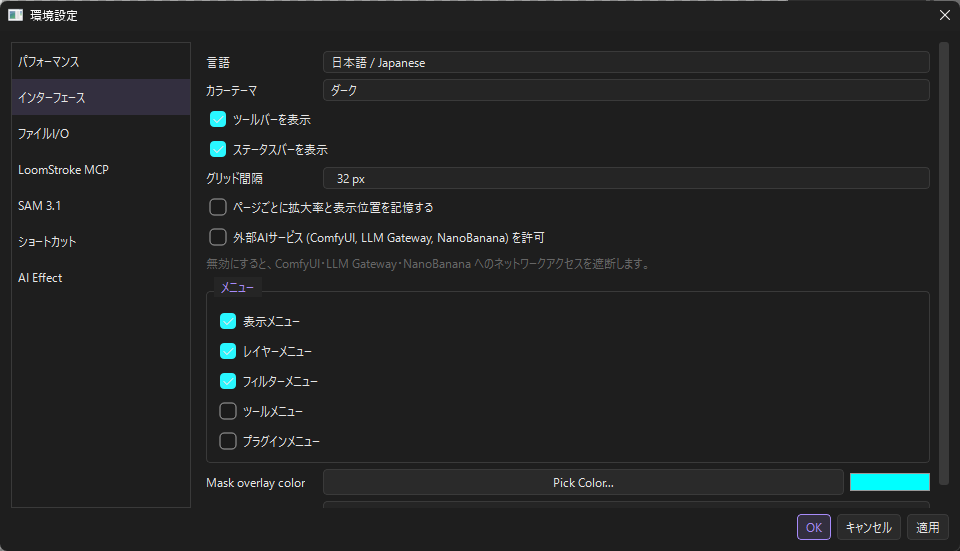Check プラグインメニュー

(228, 441)
